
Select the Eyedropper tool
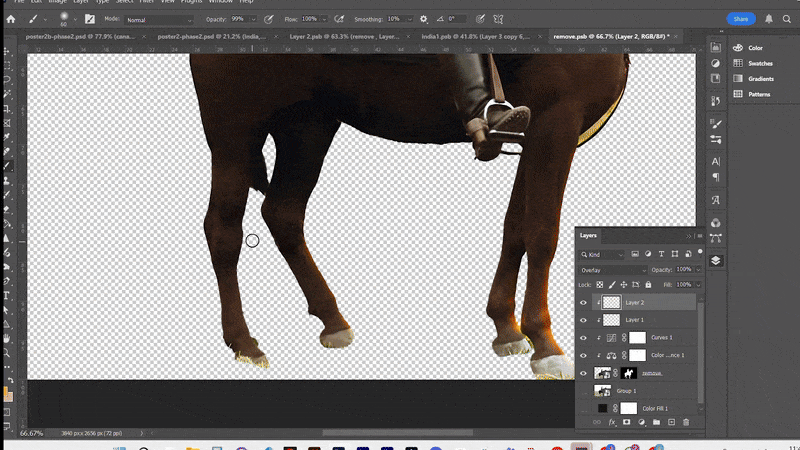tap(7, 137)
